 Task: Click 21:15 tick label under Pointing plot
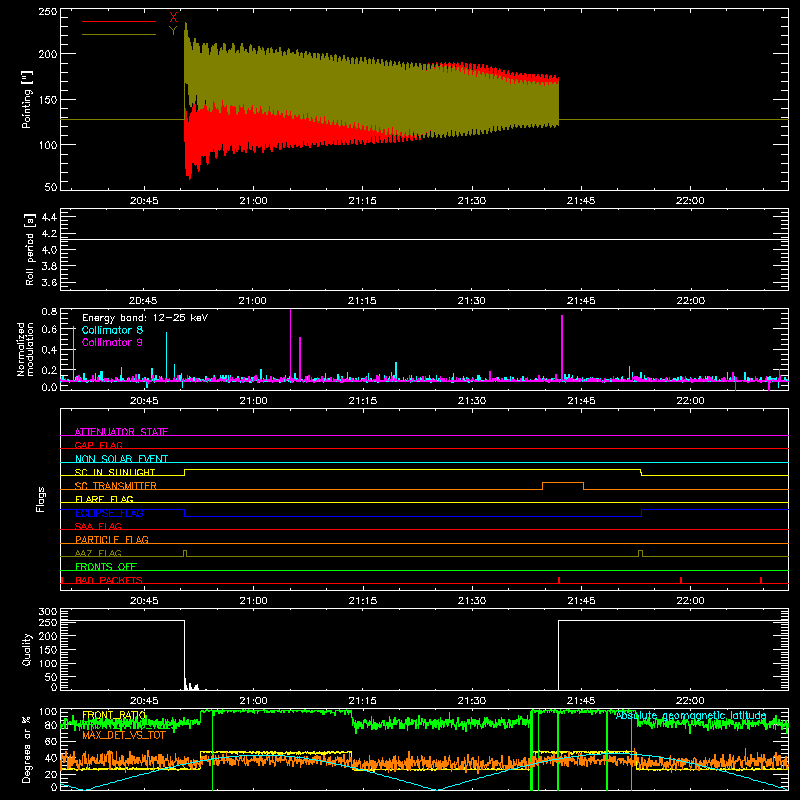362,201
